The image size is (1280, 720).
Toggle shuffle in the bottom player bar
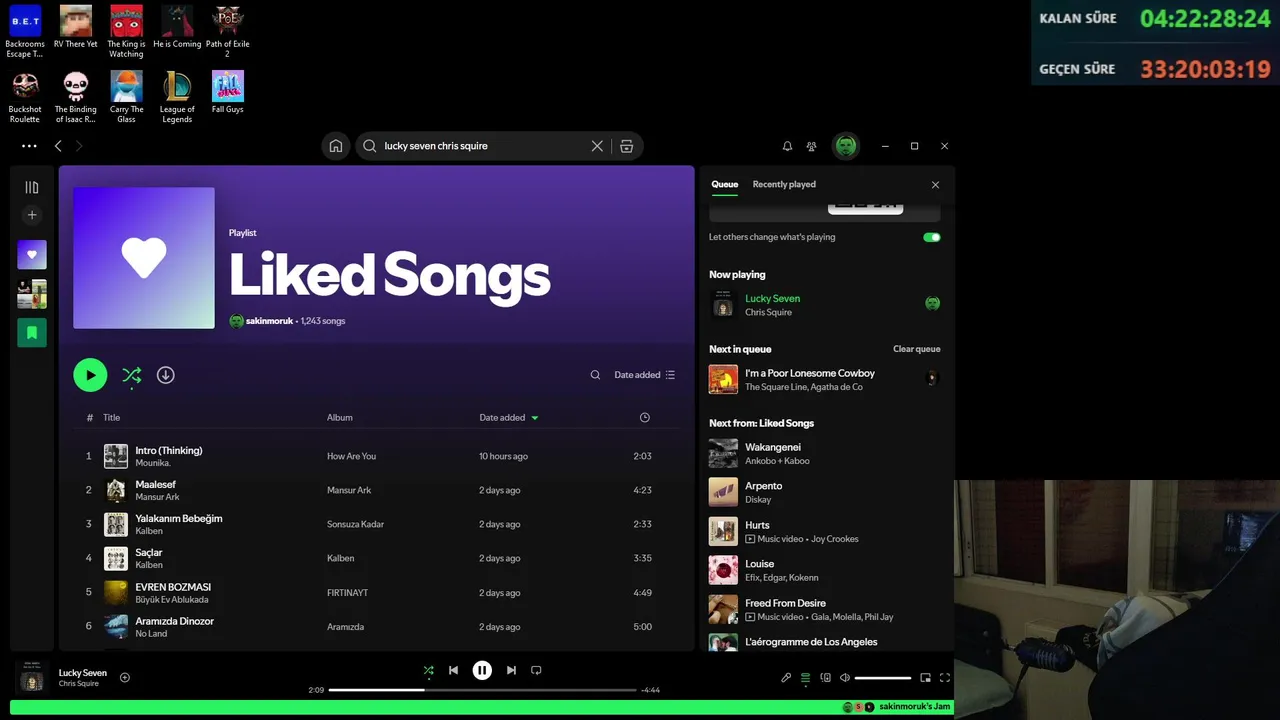[428, 671]
